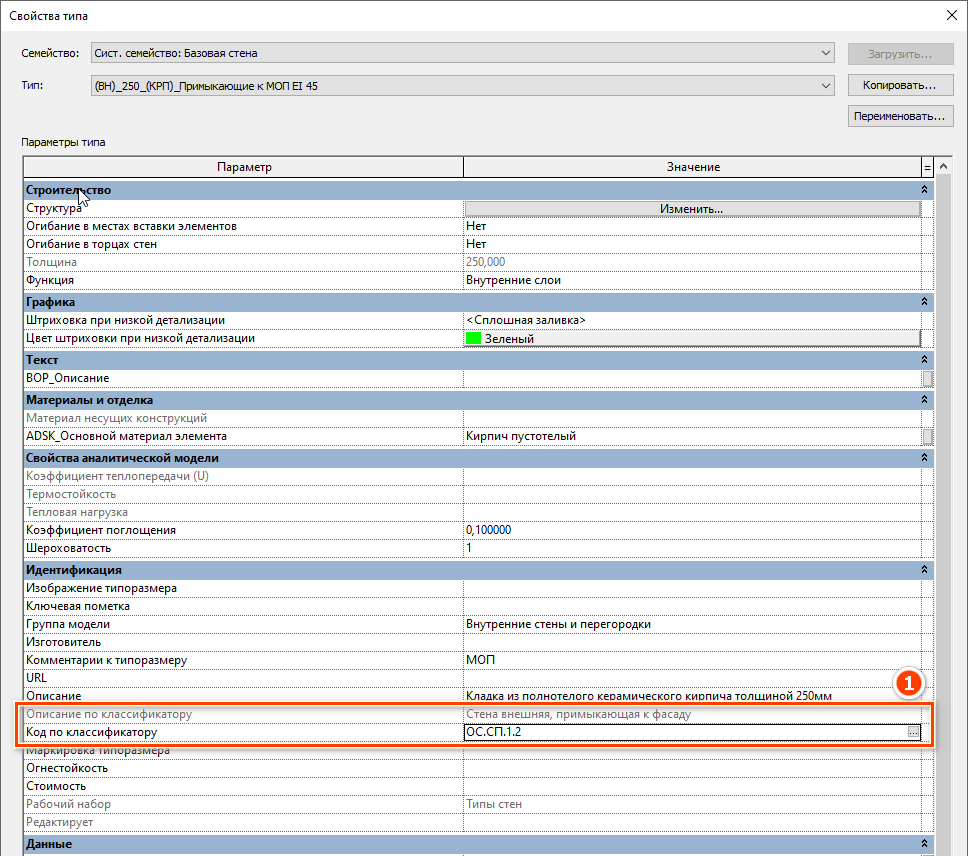The image size is (968, 856).
Task: Collapse the Строительство group
Action: click(x=925, y=190)
